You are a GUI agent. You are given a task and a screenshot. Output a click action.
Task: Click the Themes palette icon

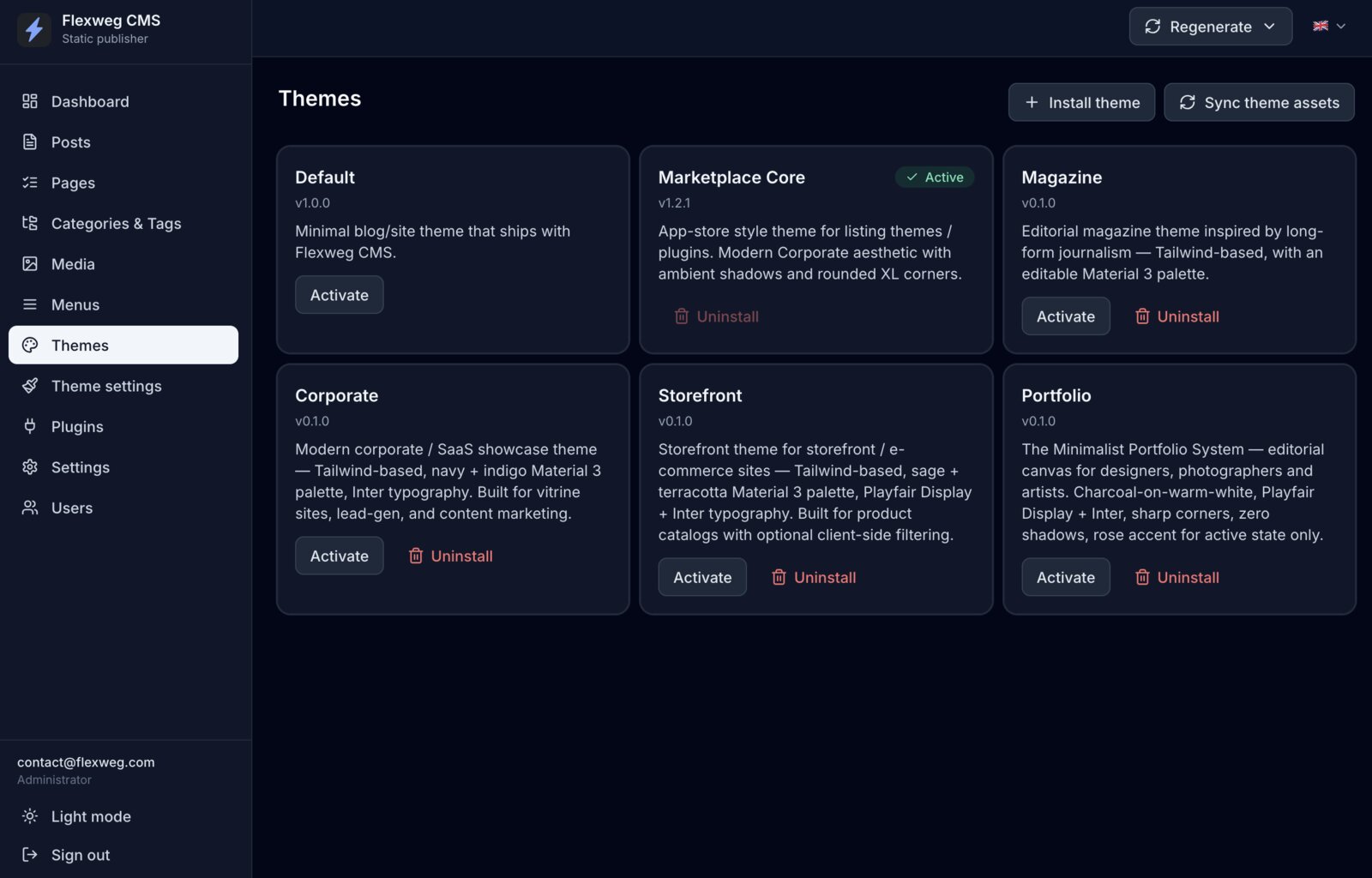coord(30,345)
